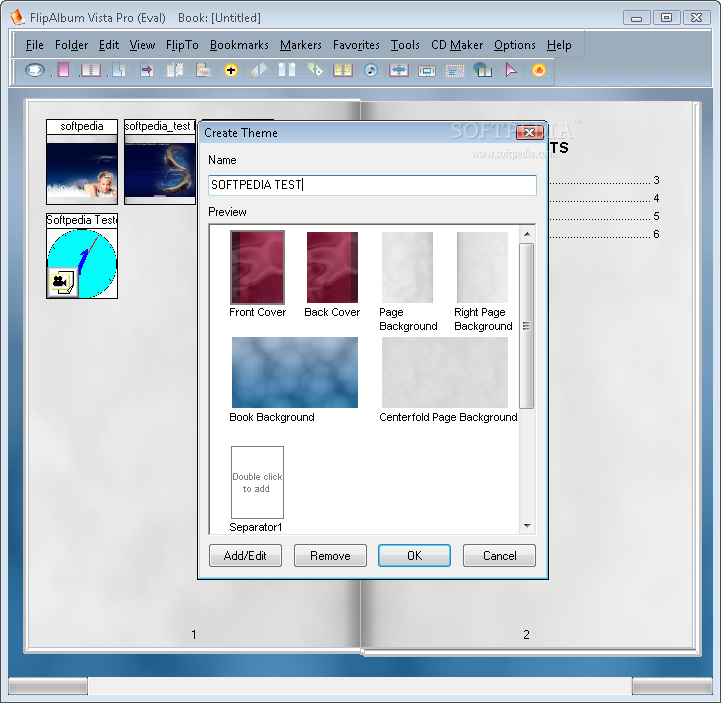Click the purple arrow pointer icon
721x703 pixels.
(510, 70)
